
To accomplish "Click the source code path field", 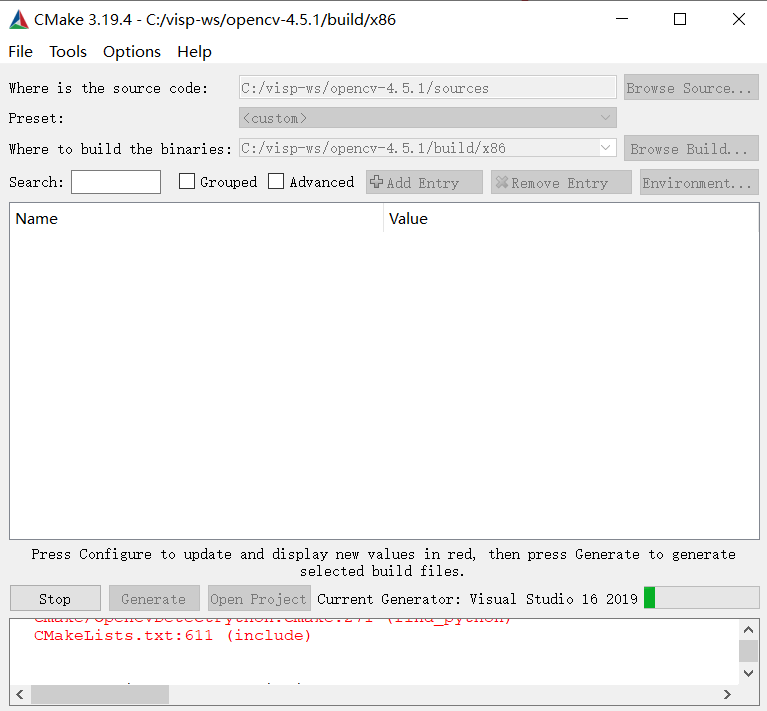I will 428,88.
